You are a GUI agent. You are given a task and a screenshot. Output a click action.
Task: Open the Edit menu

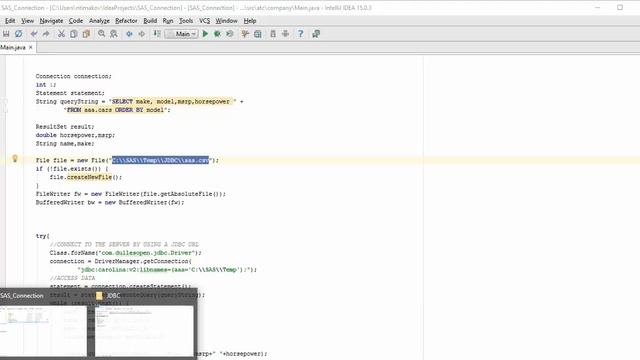click(10, 21)
